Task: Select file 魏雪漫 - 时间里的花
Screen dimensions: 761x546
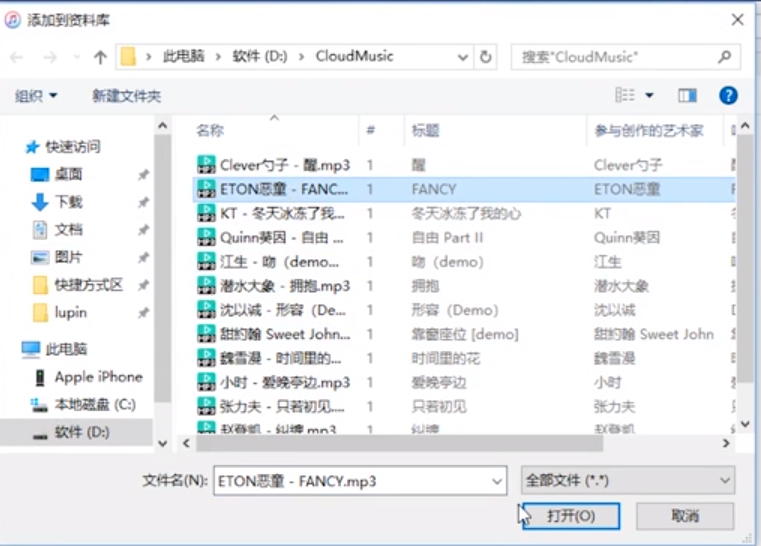Action: pos(281,358)
